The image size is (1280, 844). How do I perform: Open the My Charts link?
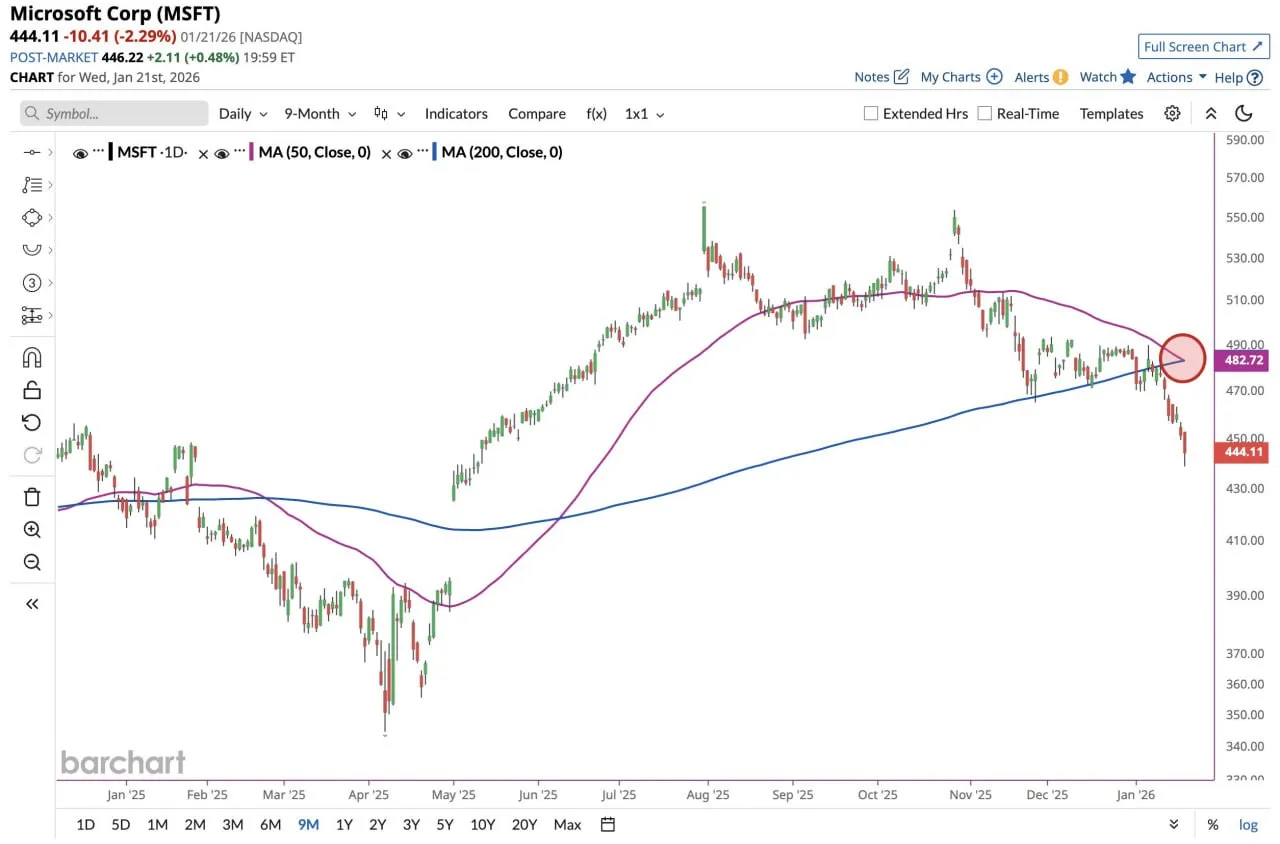[x=960, y=77]
